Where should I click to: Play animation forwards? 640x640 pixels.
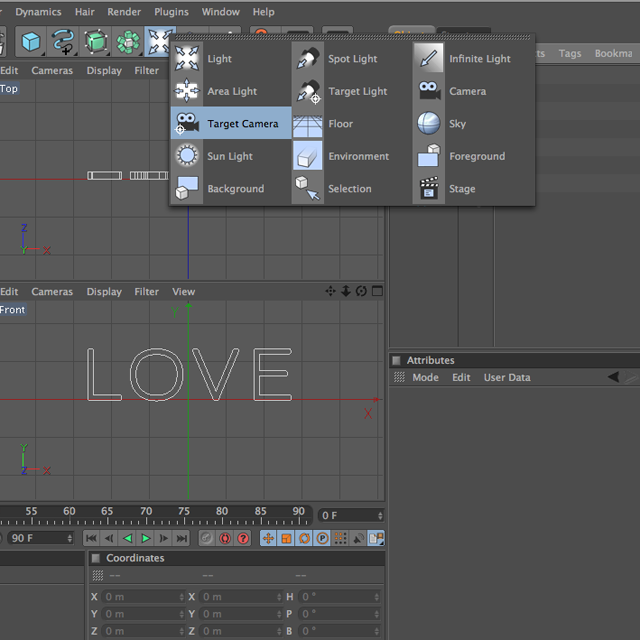tap(145, 538)
